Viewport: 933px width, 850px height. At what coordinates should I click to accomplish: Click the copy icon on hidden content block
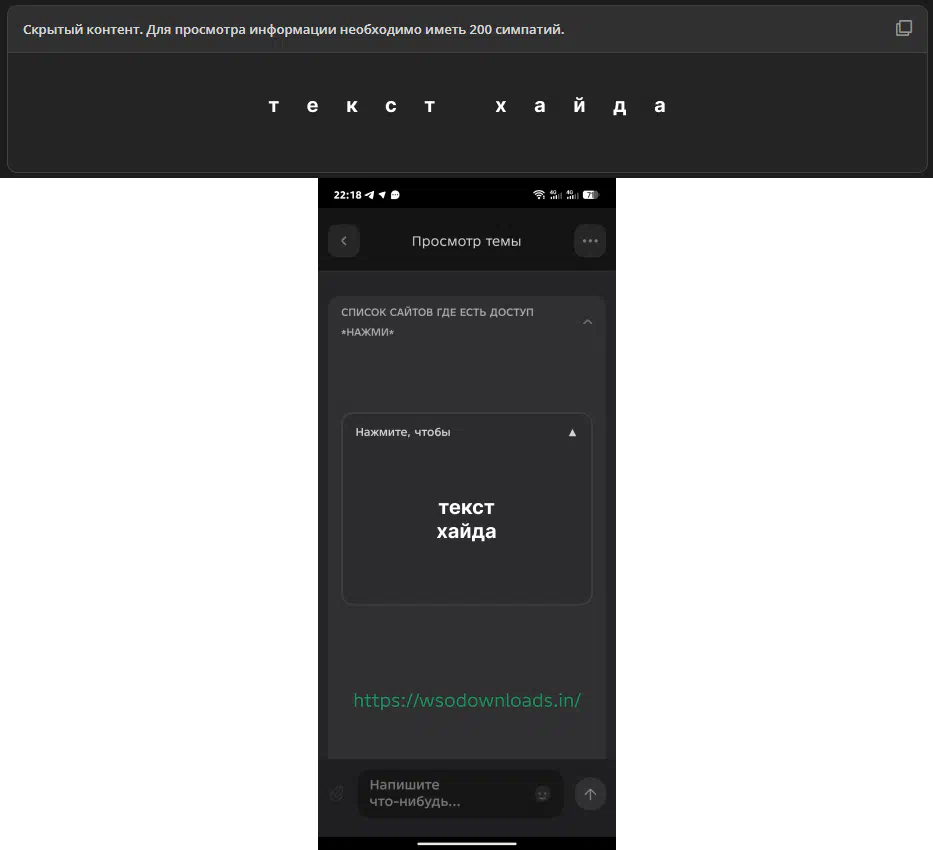coord(903,28)
